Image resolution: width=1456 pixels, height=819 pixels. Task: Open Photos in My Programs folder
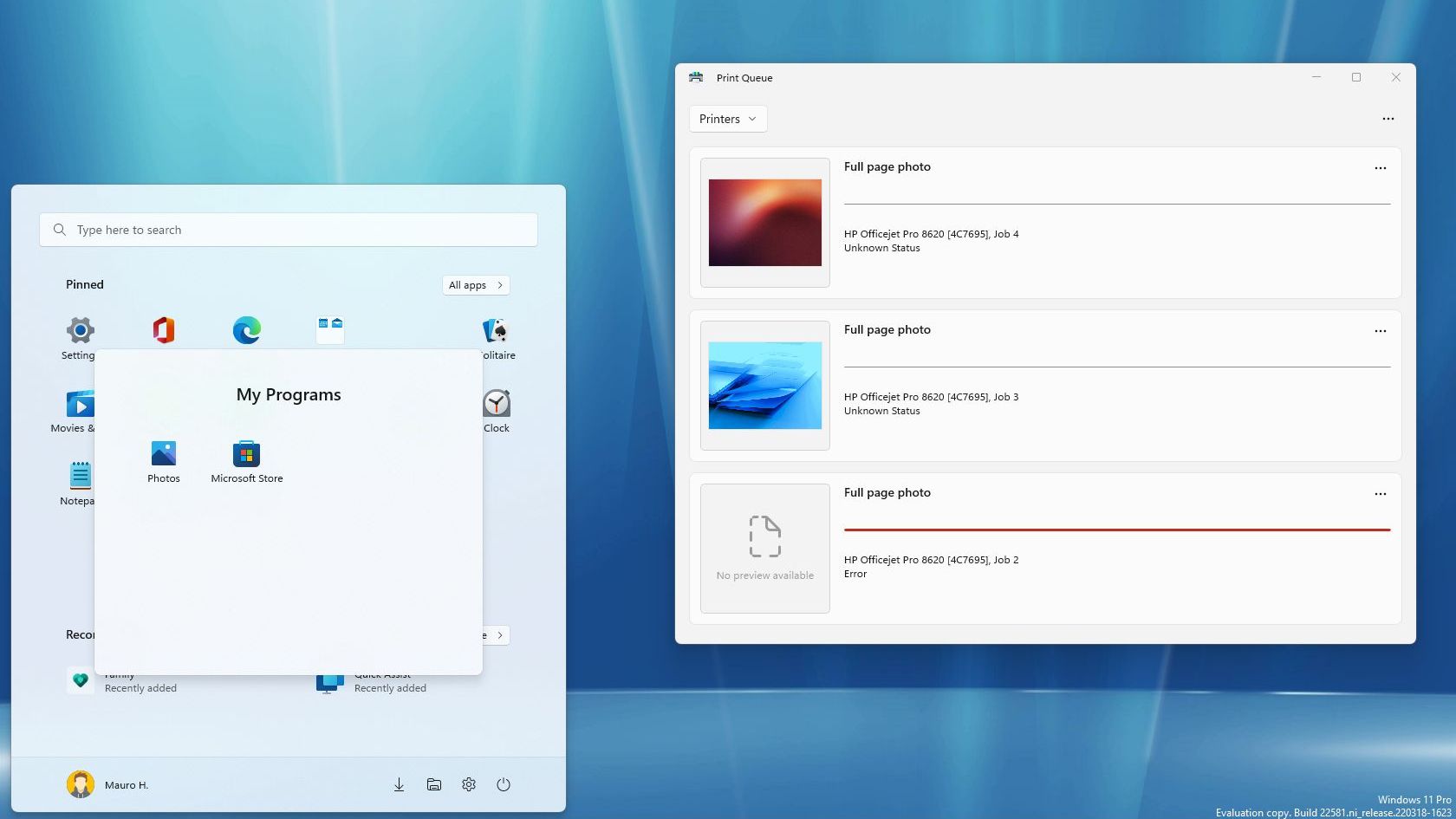164,462
